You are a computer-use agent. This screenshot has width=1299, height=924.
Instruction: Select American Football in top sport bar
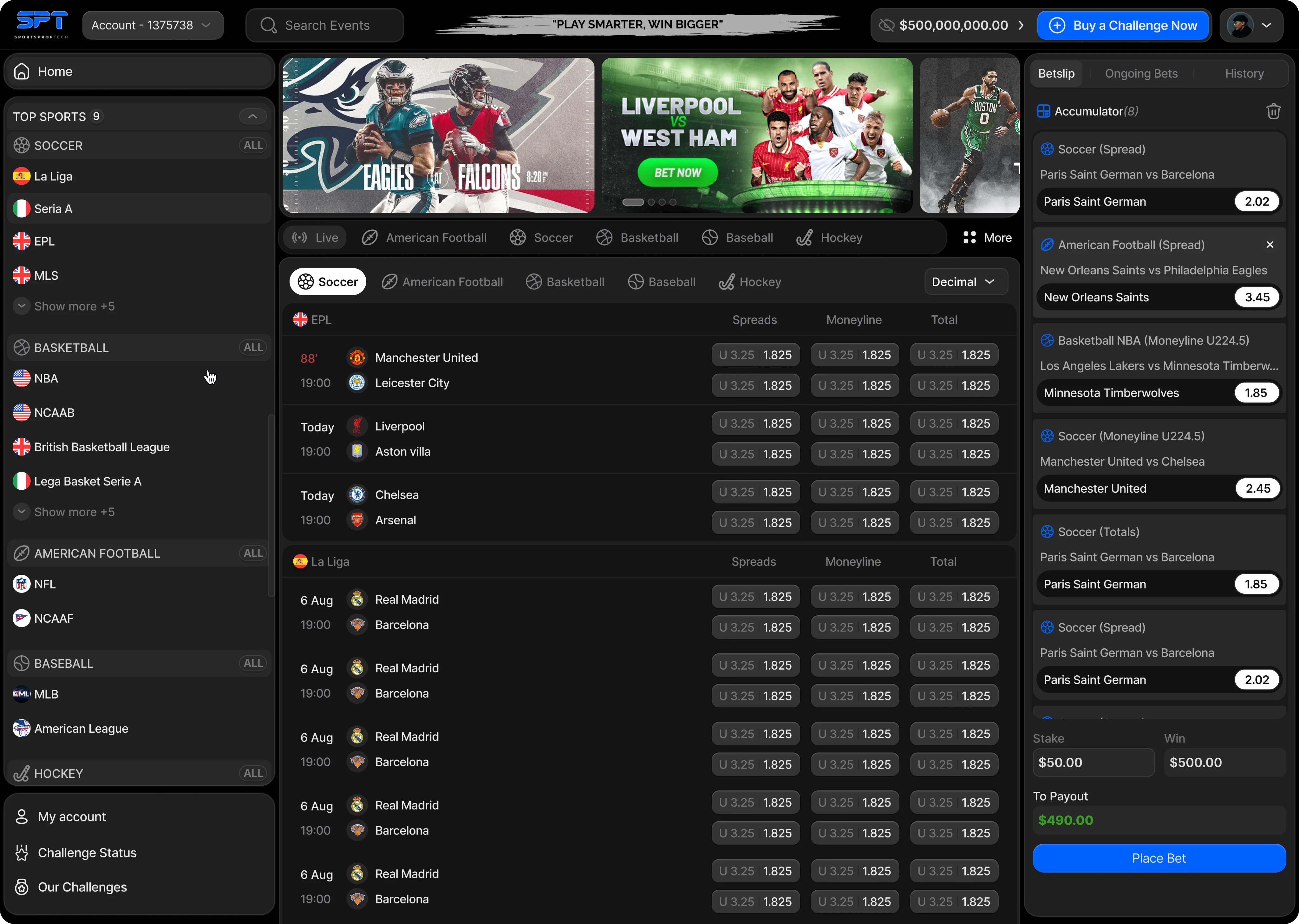424,237
